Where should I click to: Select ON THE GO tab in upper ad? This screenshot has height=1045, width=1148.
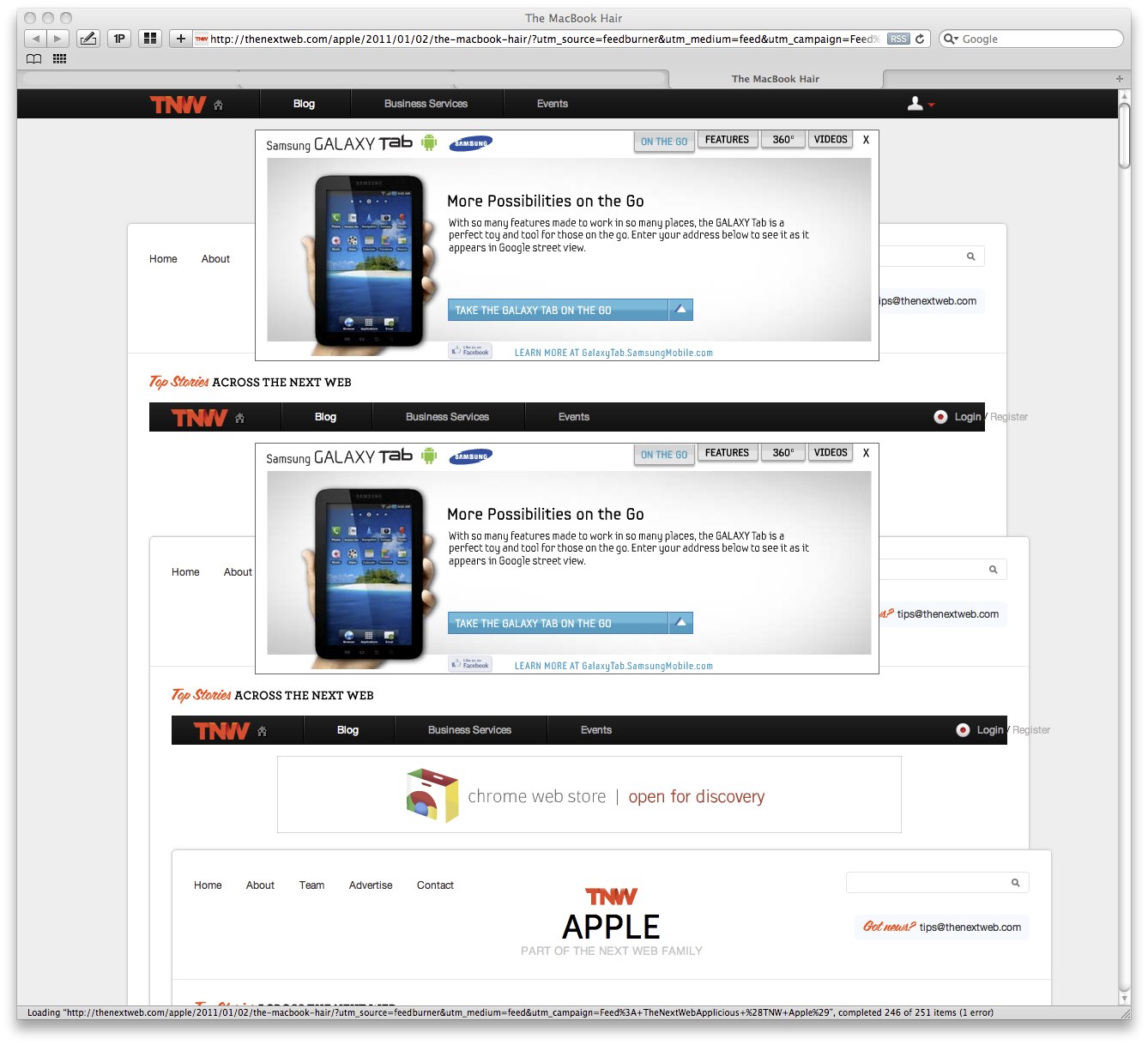(664, 142)
